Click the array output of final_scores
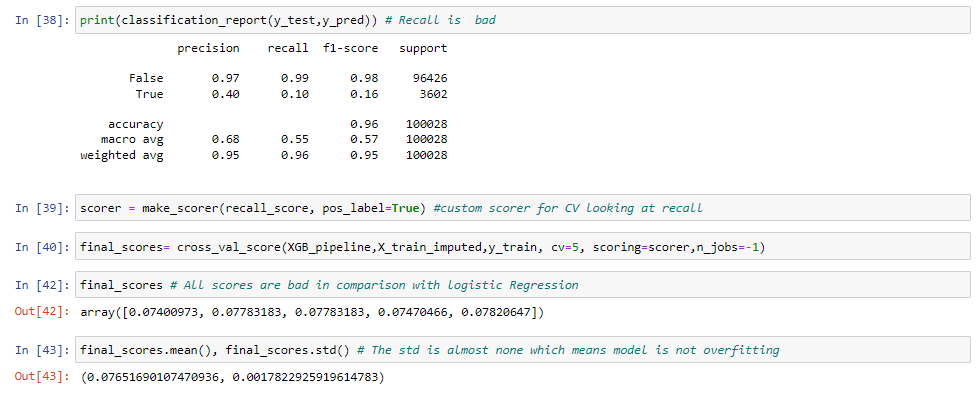The height and width of the screenshot is (401, 979). tap(312, 312)
